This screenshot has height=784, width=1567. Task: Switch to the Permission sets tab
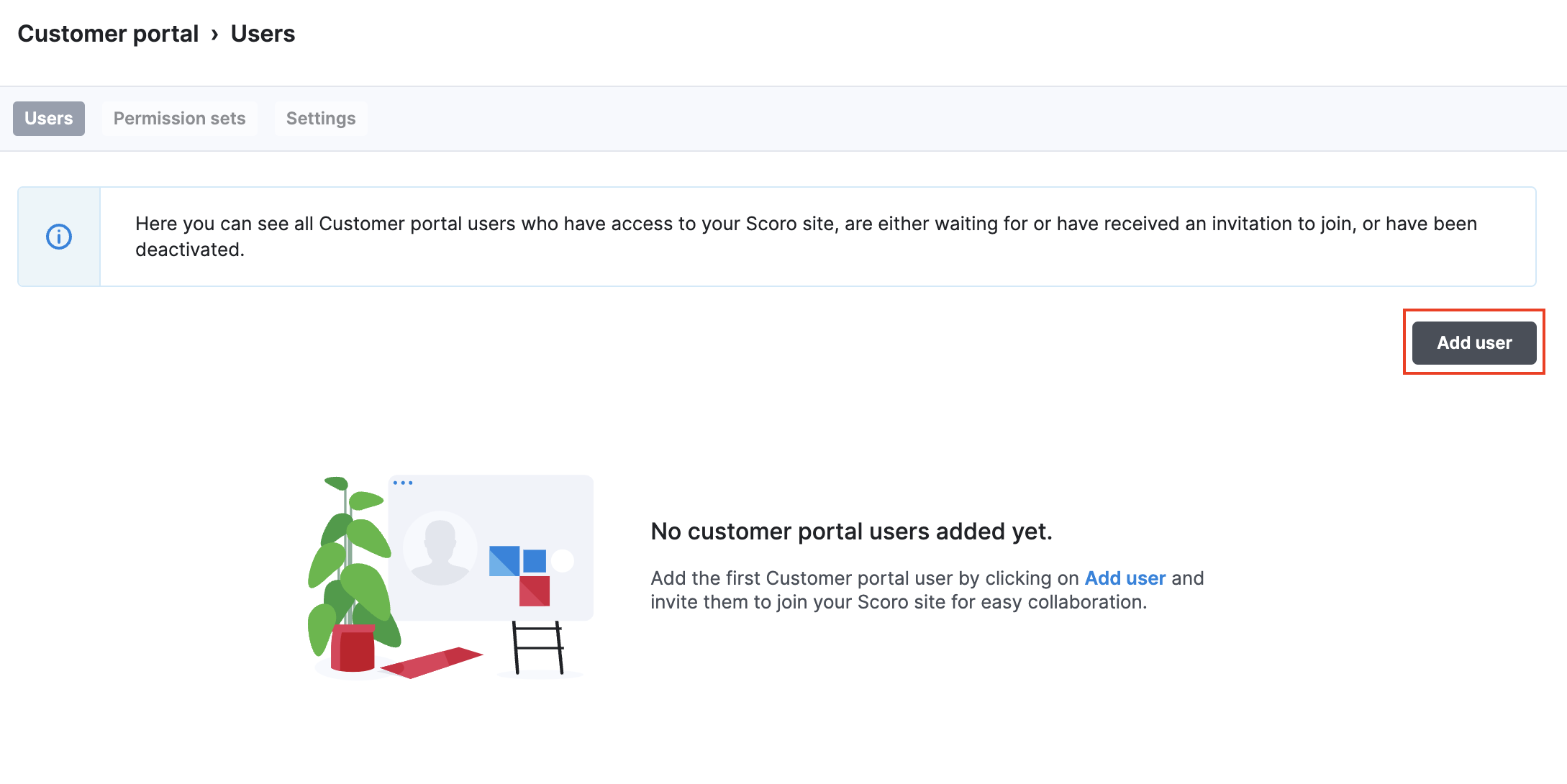[x=179, y=119]
